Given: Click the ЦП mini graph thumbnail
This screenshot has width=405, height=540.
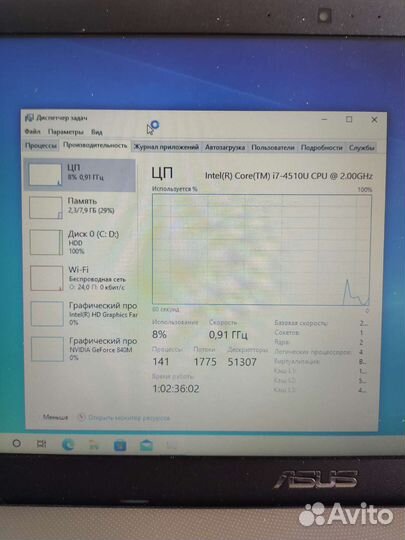Looking at the screenshot, I should point(45,175).
